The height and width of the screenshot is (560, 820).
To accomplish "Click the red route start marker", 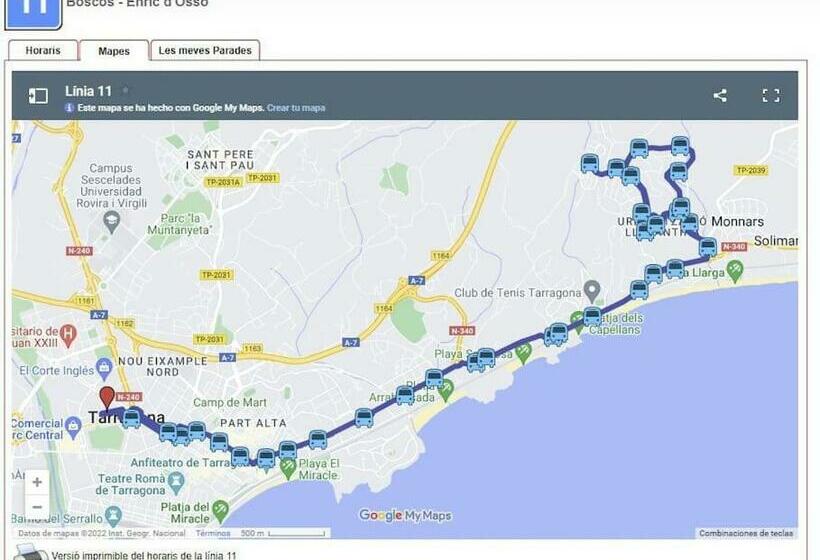I will [x=107, y=398].
